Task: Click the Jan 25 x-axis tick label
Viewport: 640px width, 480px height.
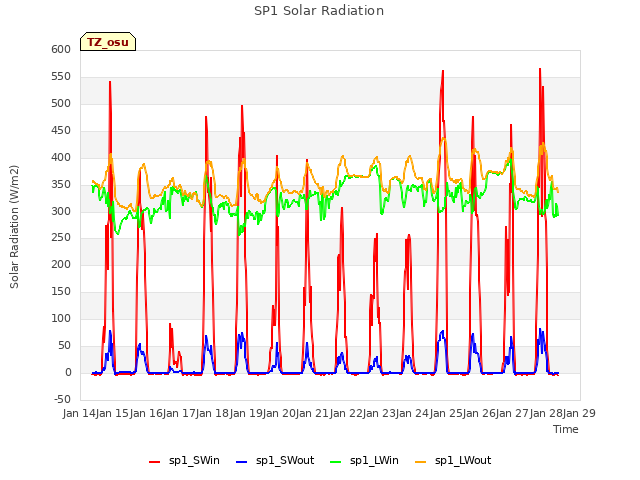Action: (x=446, y=413)
